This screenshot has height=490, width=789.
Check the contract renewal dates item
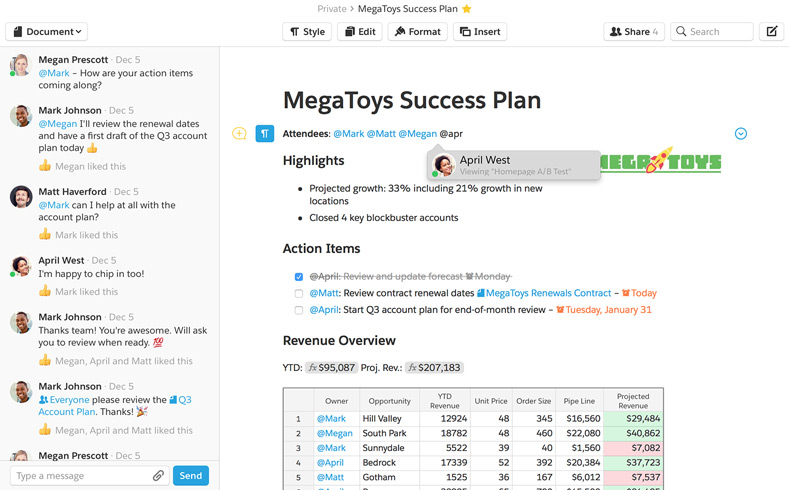click(299, 294)
